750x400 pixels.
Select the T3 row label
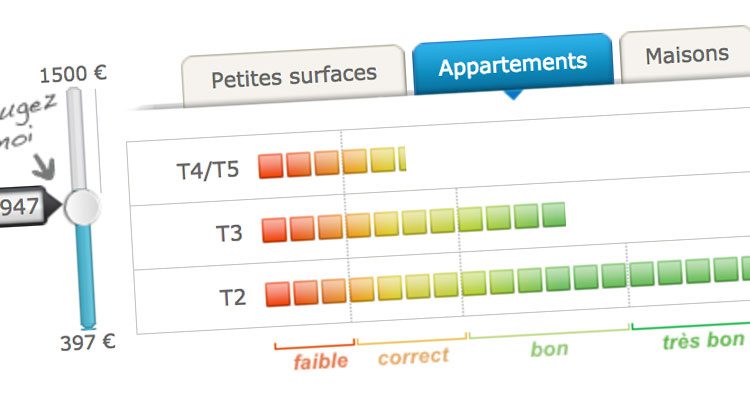pyautogui.click(x=229, y=233)
